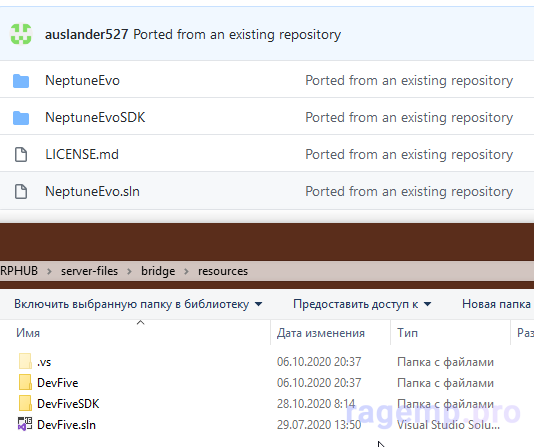The height and width of the screenshot is (447, 534).
Task: Sort by the 'Дата изменения' column header
Action: click(321, 333)
